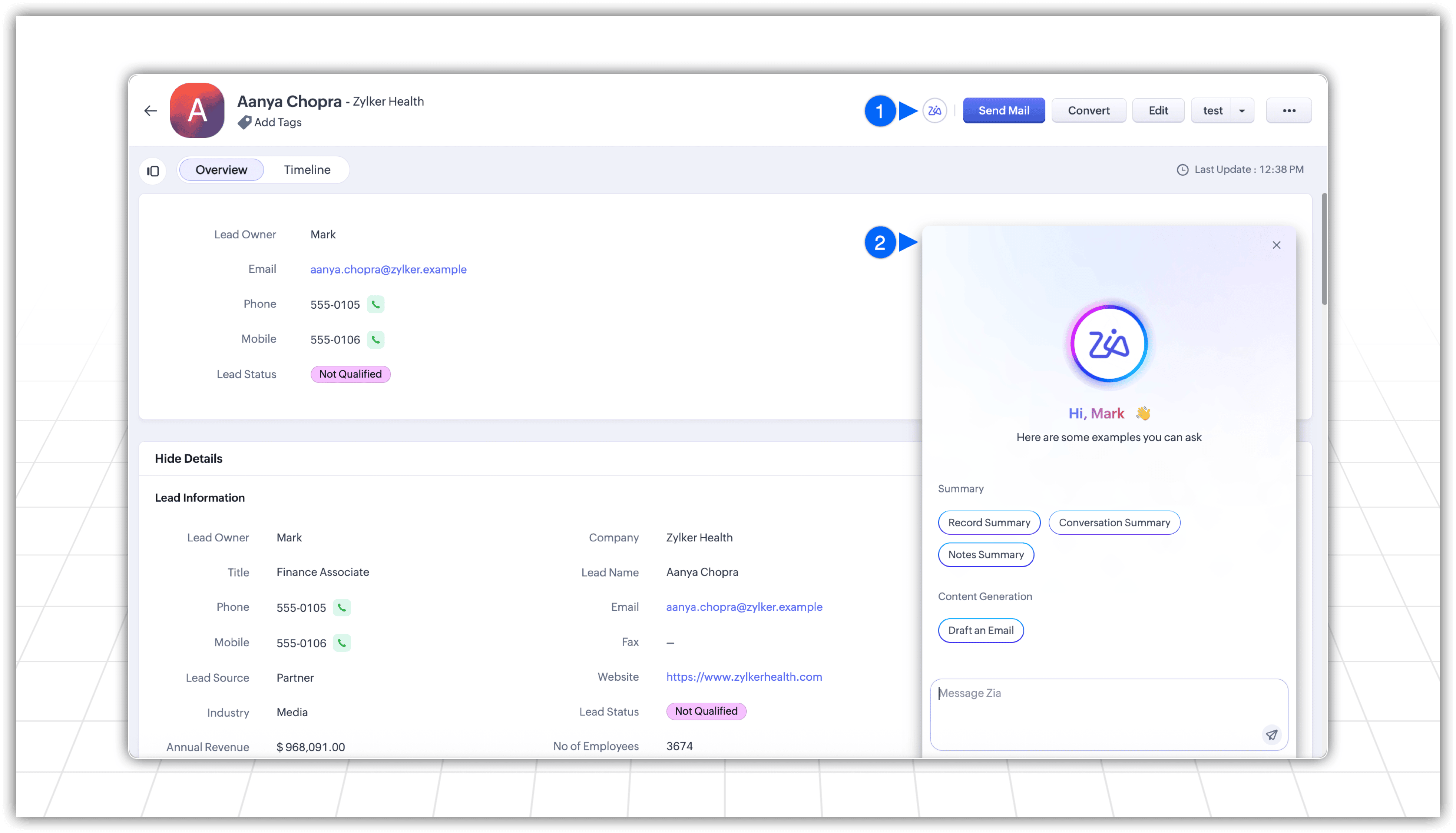Click the vertical scrollbar on the right
The width and height of the screenshot is (1456, 833).
click(1324, 249)
